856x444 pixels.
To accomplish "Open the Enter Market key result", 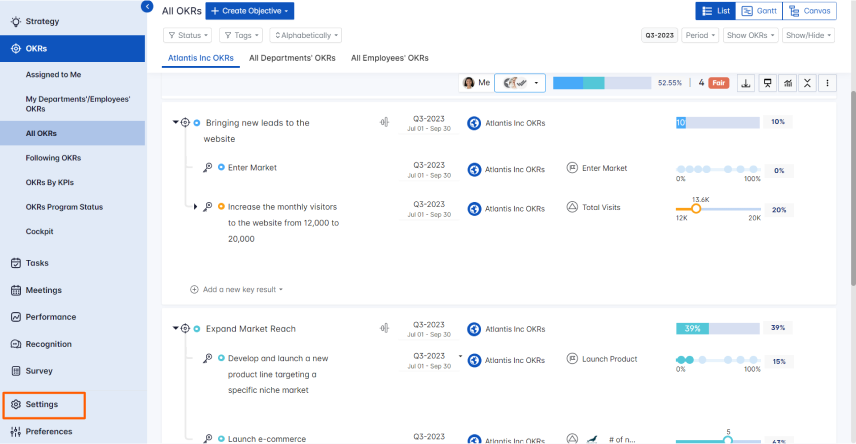I will coord(252,168).
